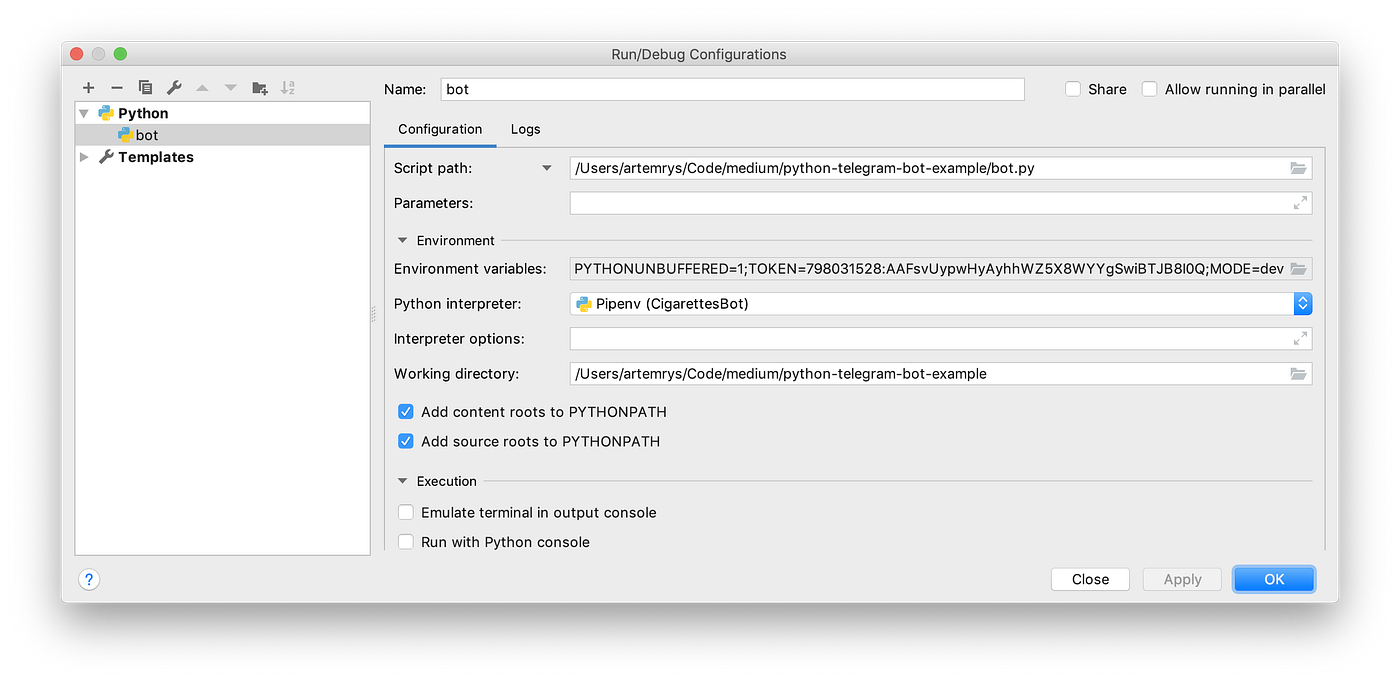
Task: Uncheck Add content roots to PYTHONPATH
Action: 406,412
